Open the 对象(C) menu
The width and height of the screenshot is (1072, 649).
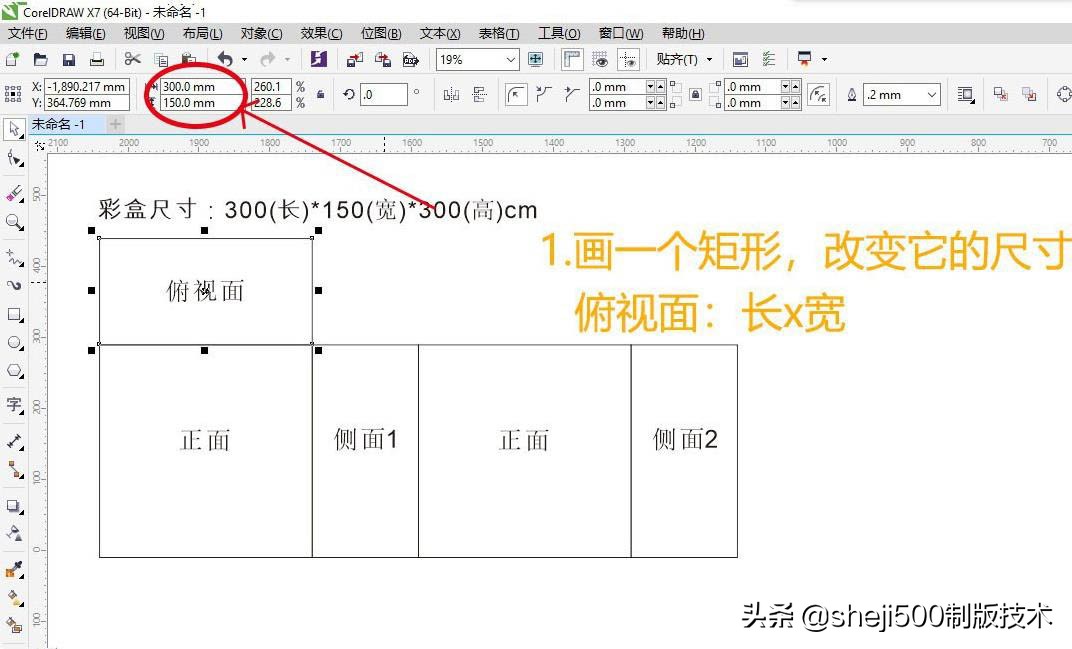pos(261,33)
